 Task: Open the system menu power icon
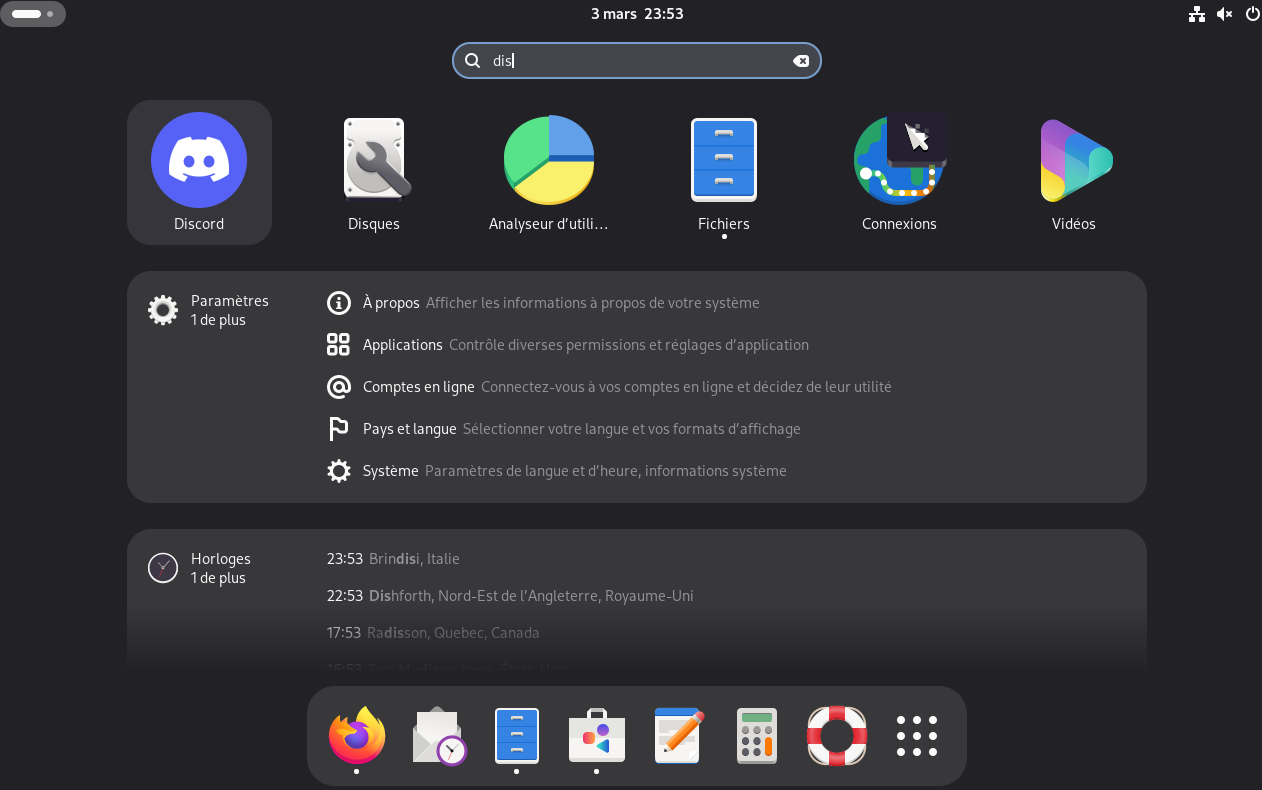pos(1252,14)
